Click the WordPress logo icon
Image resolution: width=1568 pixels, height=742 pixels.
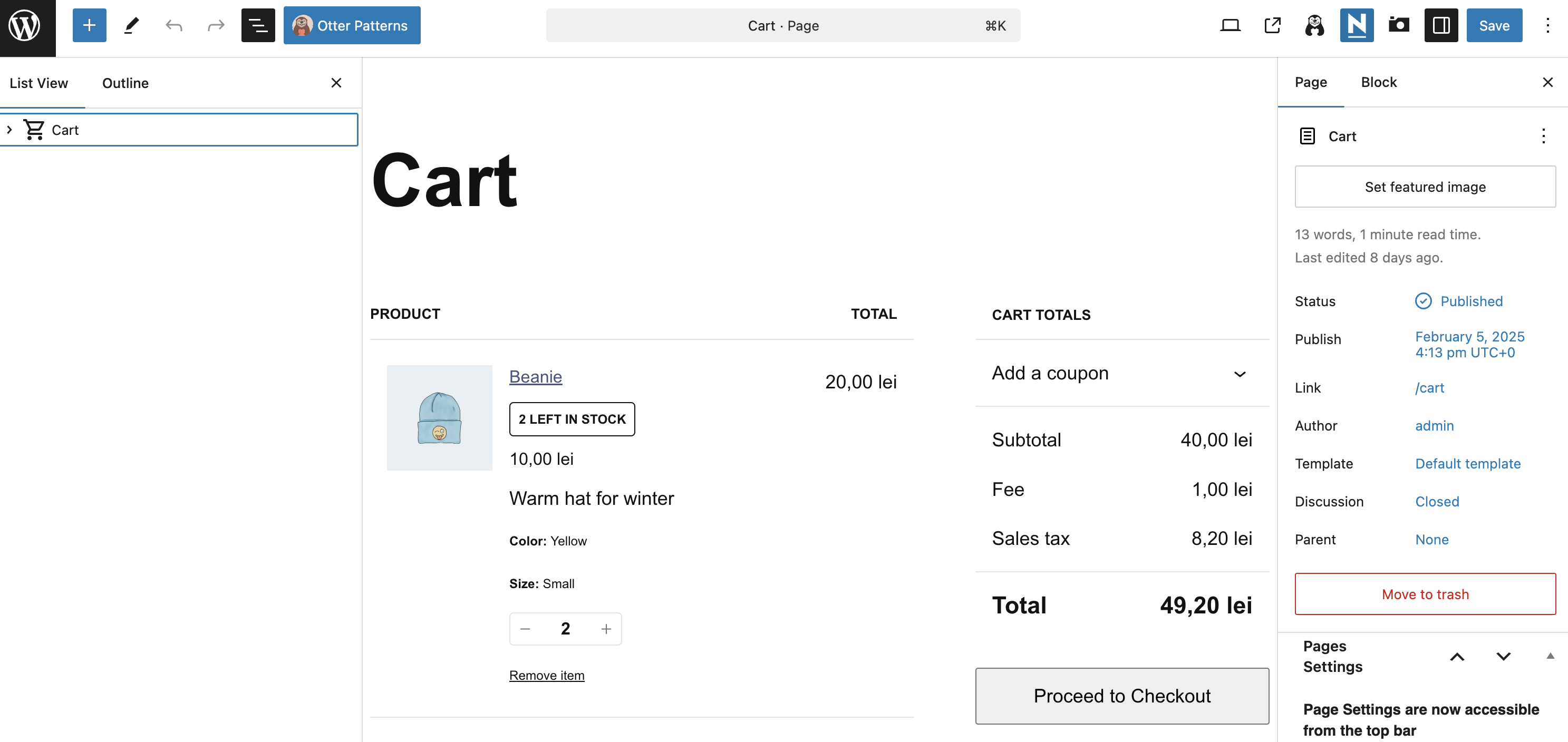pos(25,25)
